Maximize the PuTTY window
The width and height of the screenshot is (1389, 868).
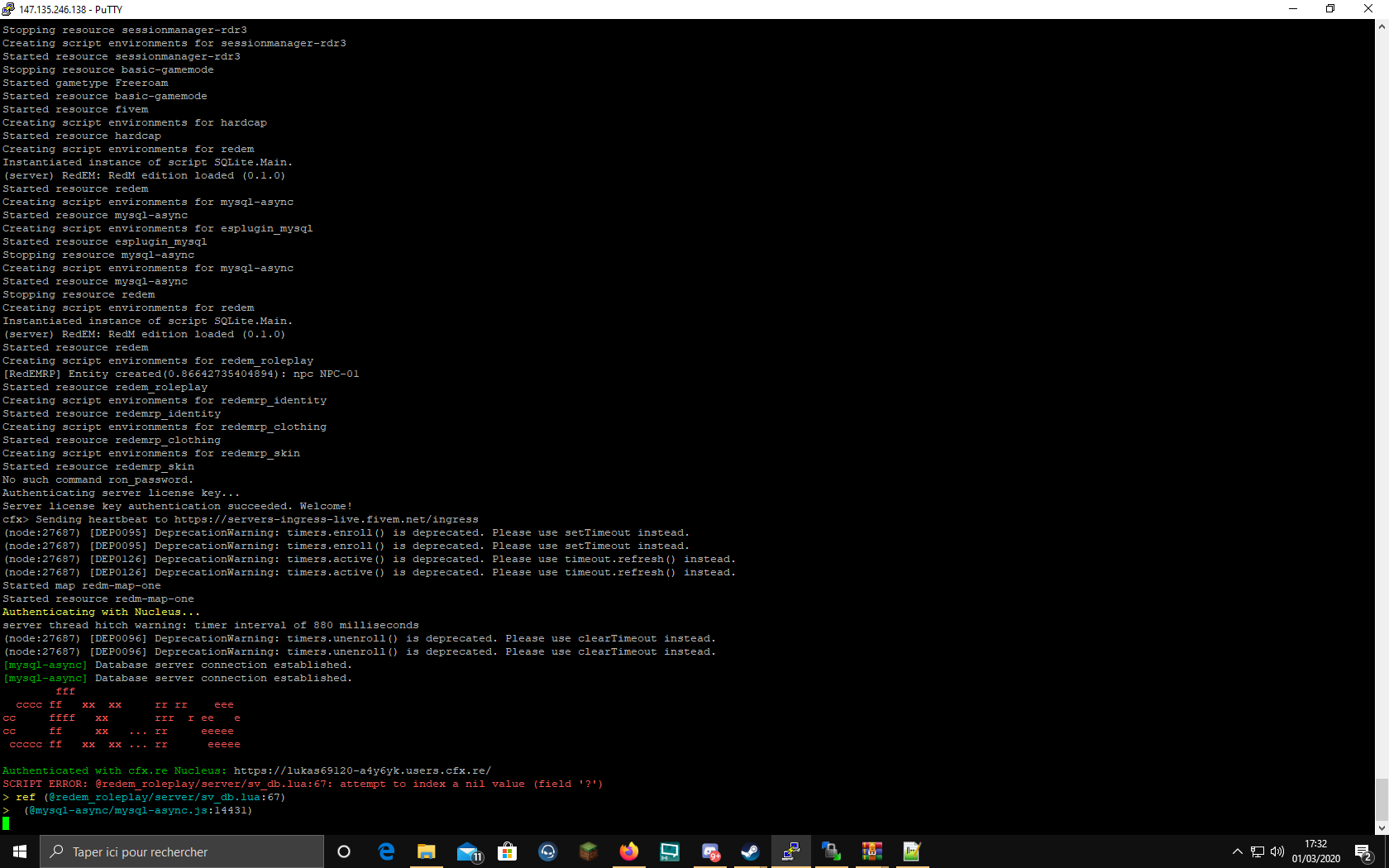click(x=1330, y=9)
